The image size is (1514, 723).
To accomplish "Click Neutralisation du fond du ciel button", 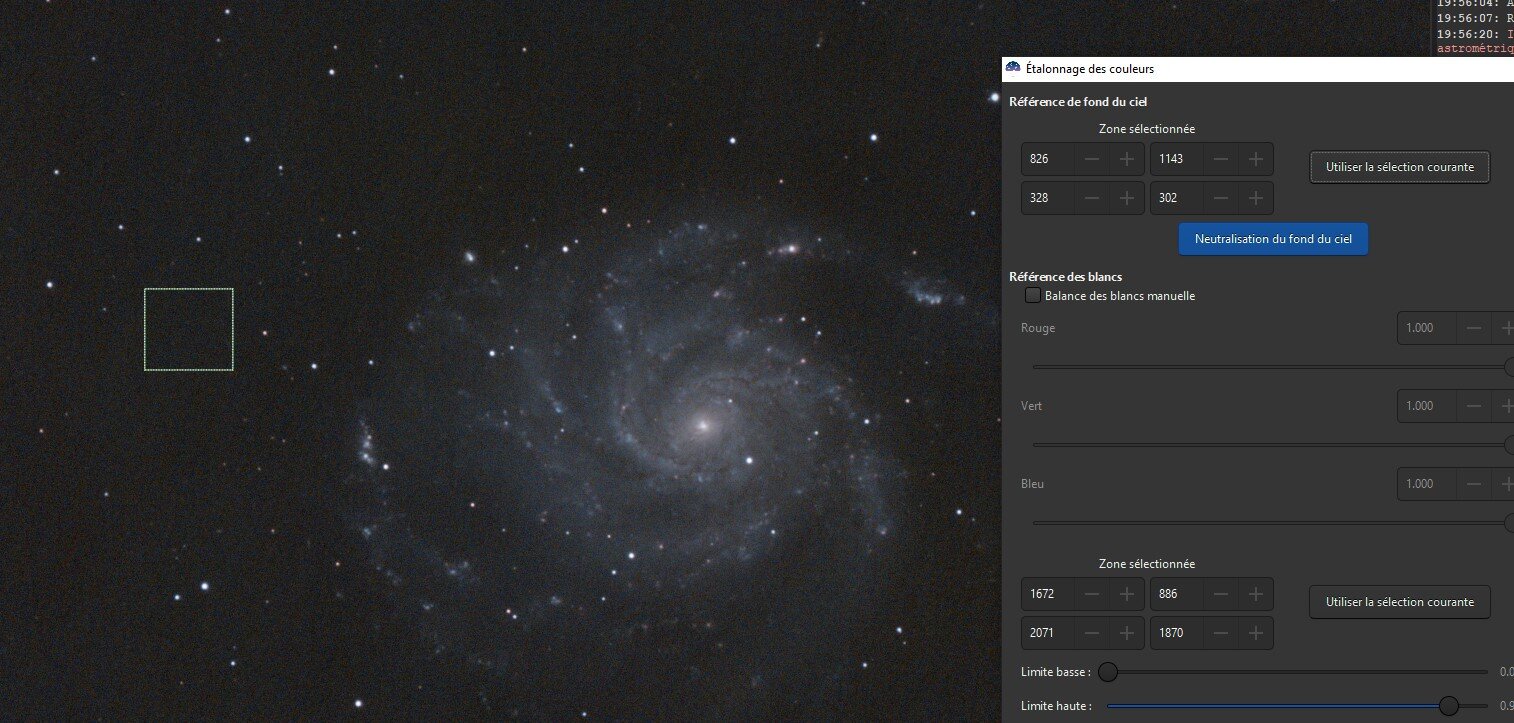I will pyautogui.click(x=1273, y=239).
